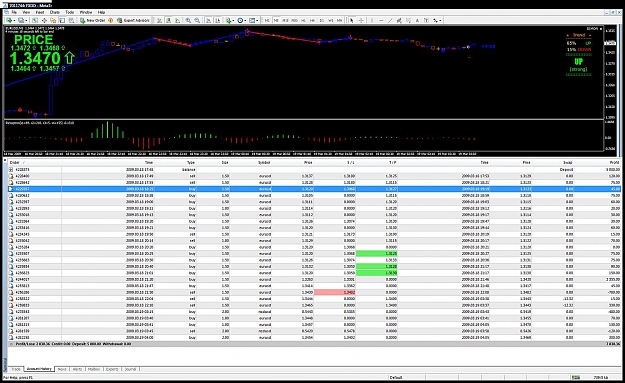Image resolution: width=625 pixels, height=383 pixels.
Task: Switch chart to Bar Chart style
Action: [x=159, y=20]
